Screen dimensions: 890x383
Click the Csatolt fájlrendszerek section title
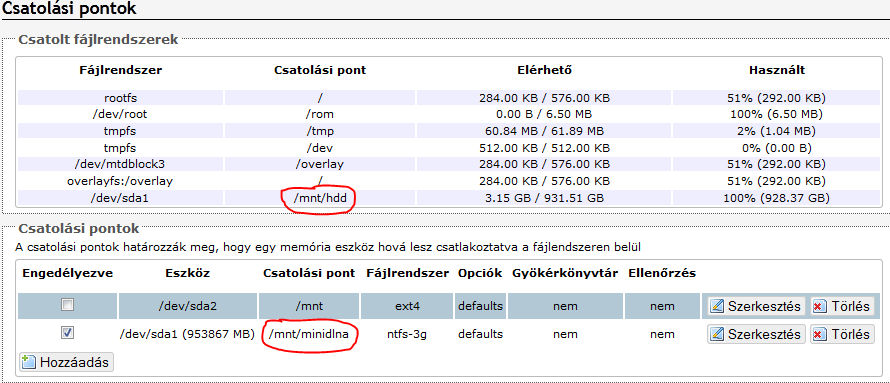coord(98,39)
